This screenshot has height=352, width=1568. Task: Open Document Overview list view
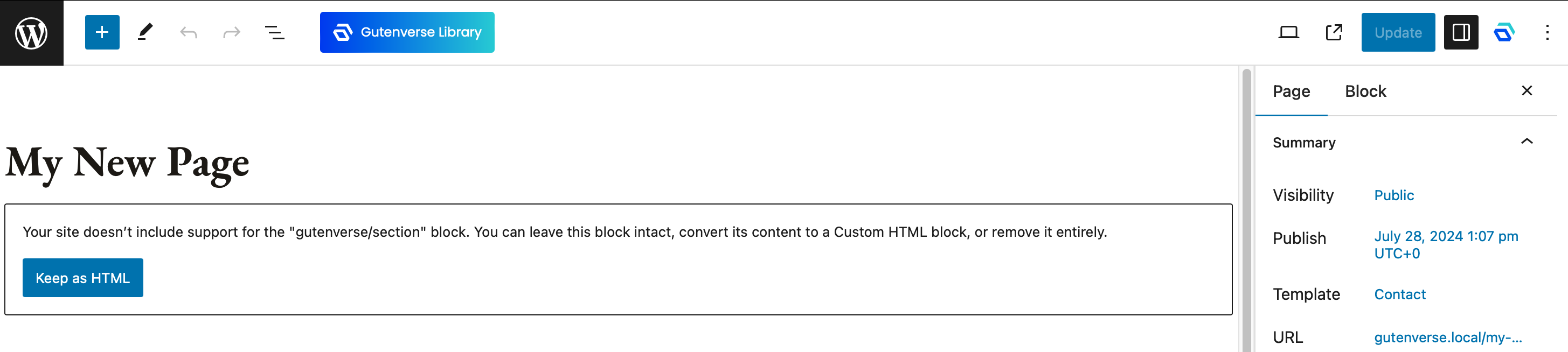274,33
